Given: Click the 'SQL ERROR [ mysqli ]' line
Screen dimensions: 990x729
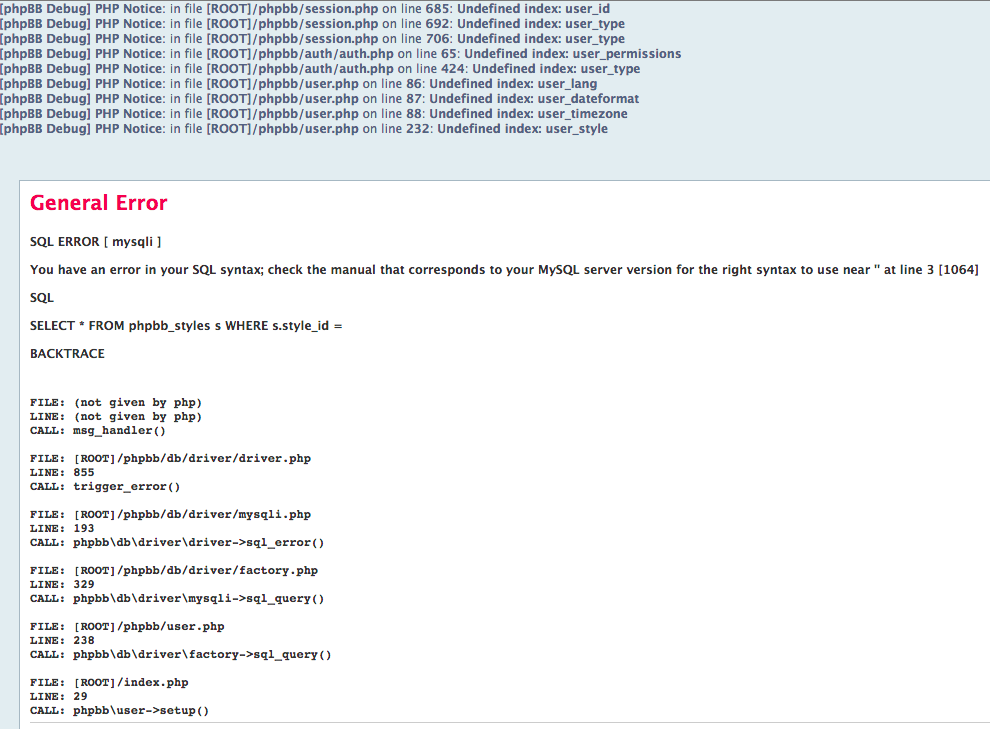Looking at the screenshot, I should (x=95, y=242).
